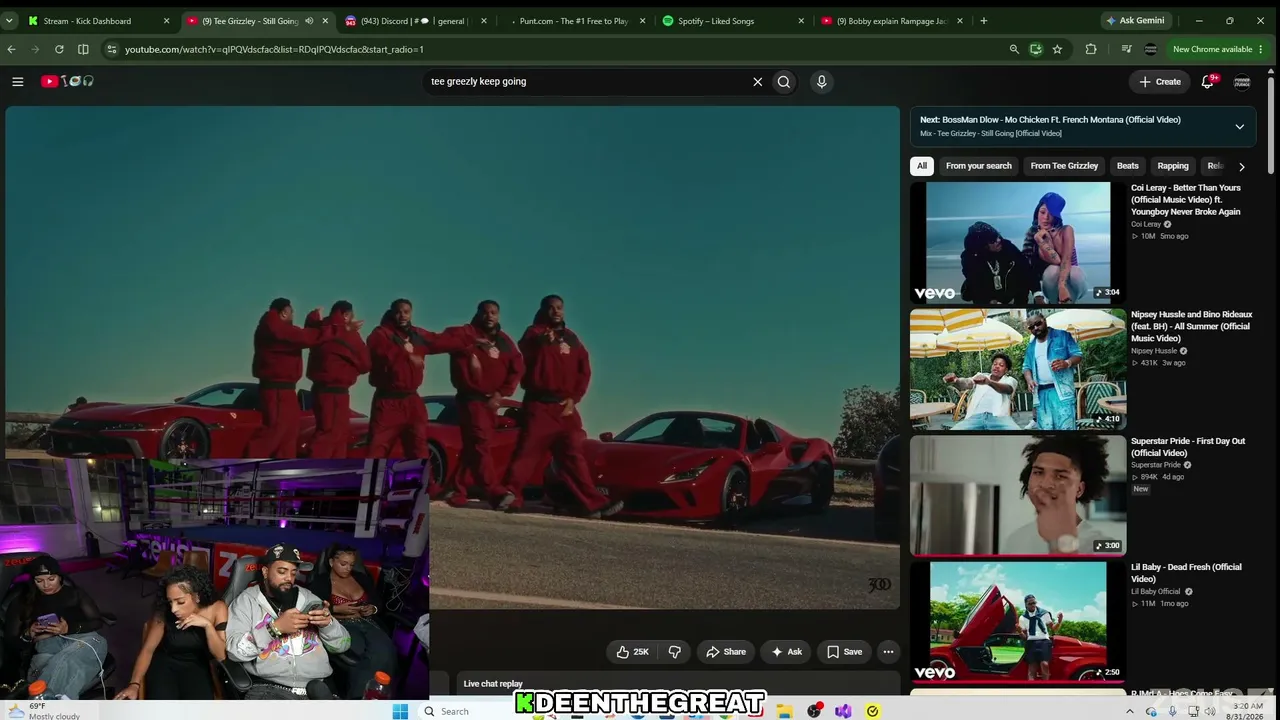Viewport: 1280px width, 720px height.
Task: Click the Ask Gemini button
Action: tap(1134, 21)
